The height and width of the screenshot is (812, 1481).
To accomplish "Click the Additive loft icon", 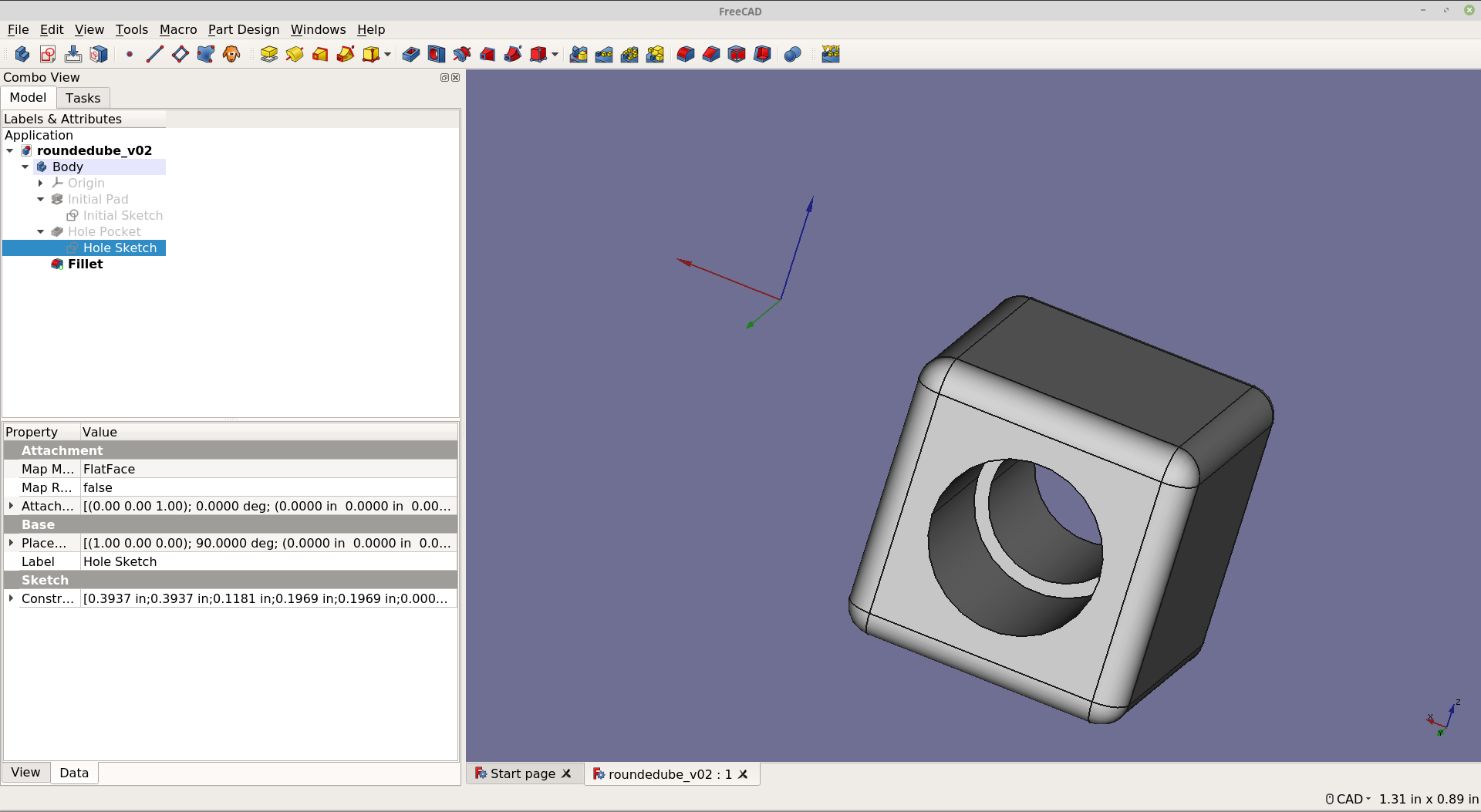I will (x=320, y=54).
